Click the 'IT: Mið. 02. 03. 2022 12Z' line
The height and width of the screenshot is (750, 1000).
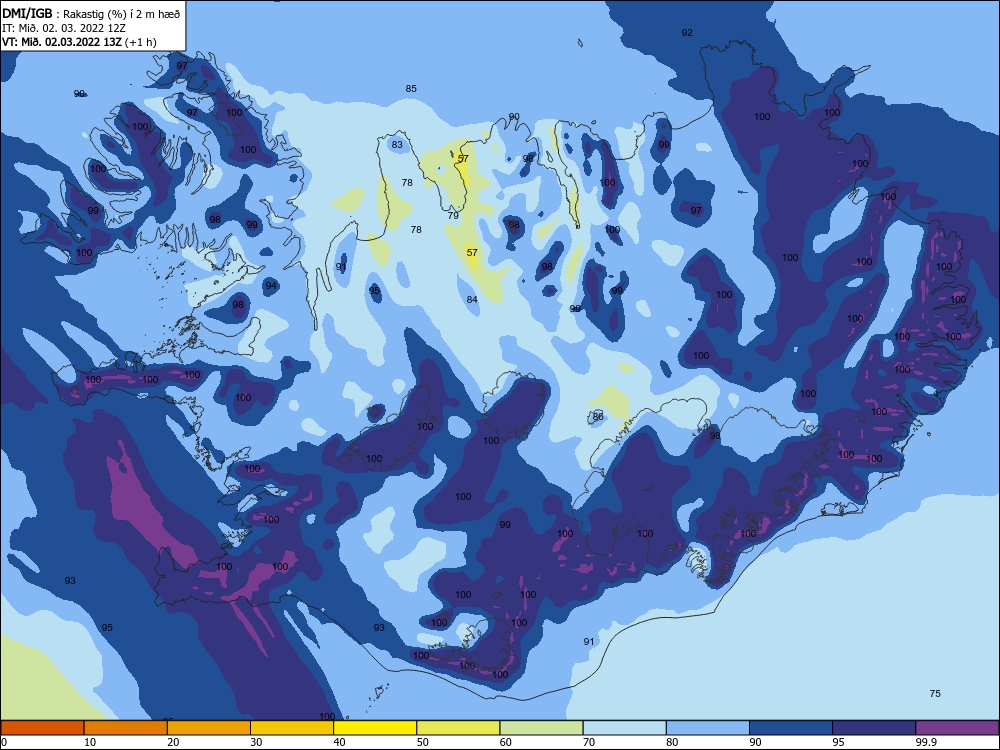64,28
